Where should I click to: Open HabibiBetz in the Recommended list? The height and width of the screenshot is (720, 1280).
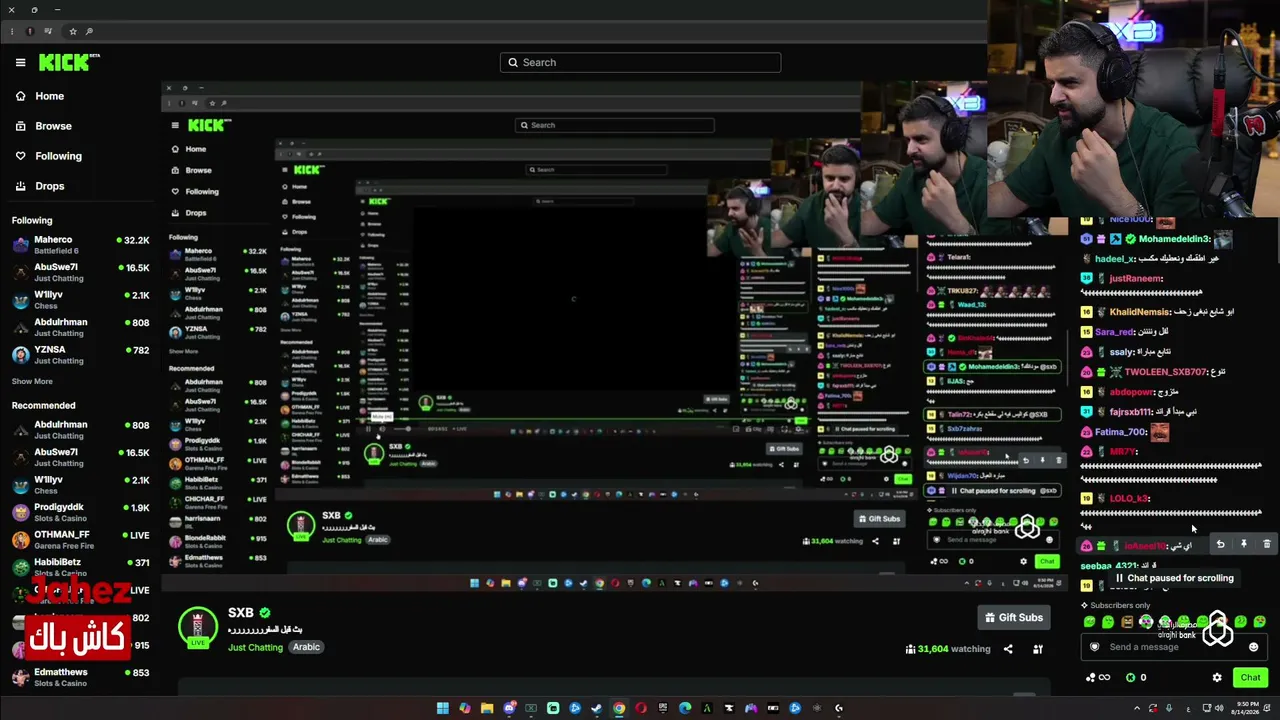(x=80, y=567)
